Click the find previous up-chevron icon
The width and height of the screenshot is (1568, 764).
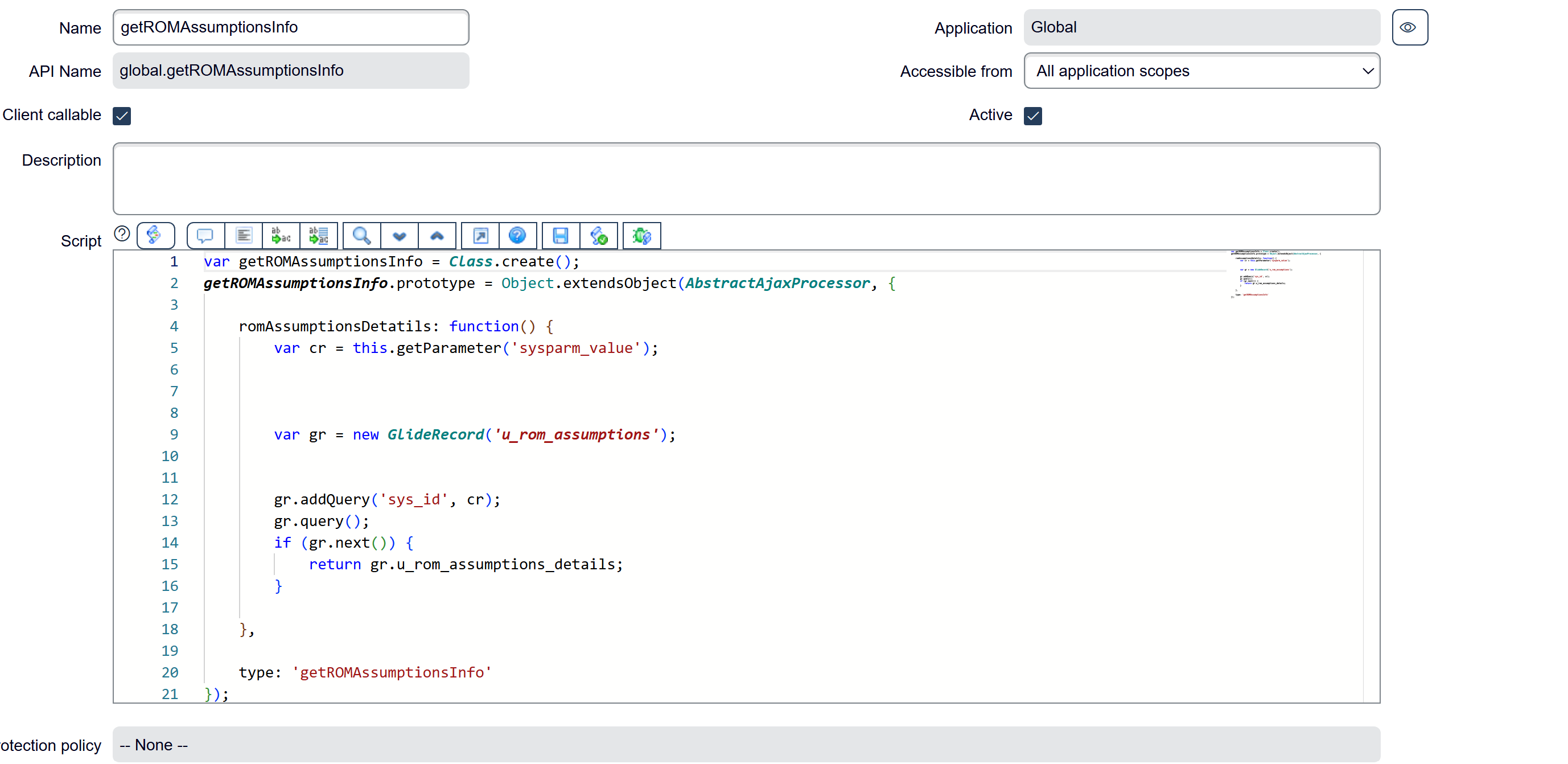pyautogui.click(x=437, y=235)
